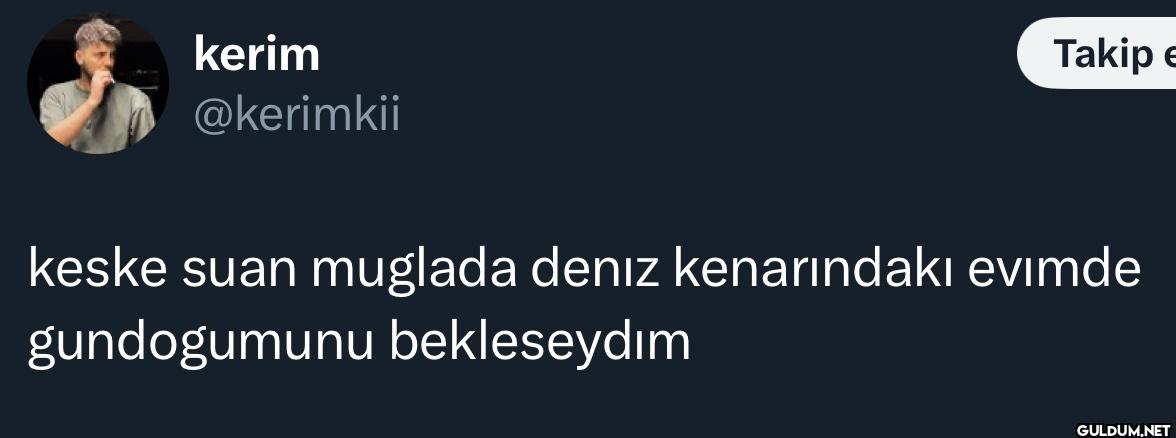Follow kerim with the Takip et button
The image size is (1176, 438).
(x=1096, y=53)
